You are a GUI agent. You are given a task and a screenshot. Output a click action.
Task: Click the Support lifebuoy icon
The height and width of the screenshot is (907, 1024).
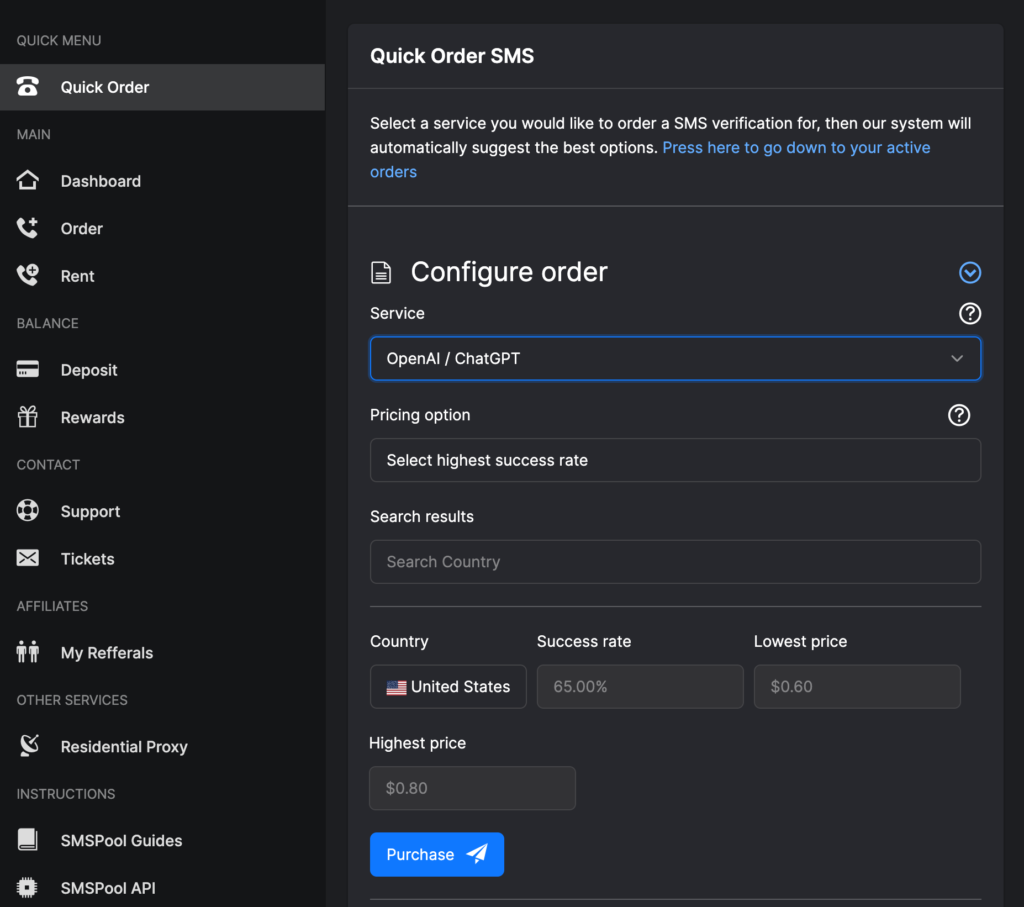27,511
